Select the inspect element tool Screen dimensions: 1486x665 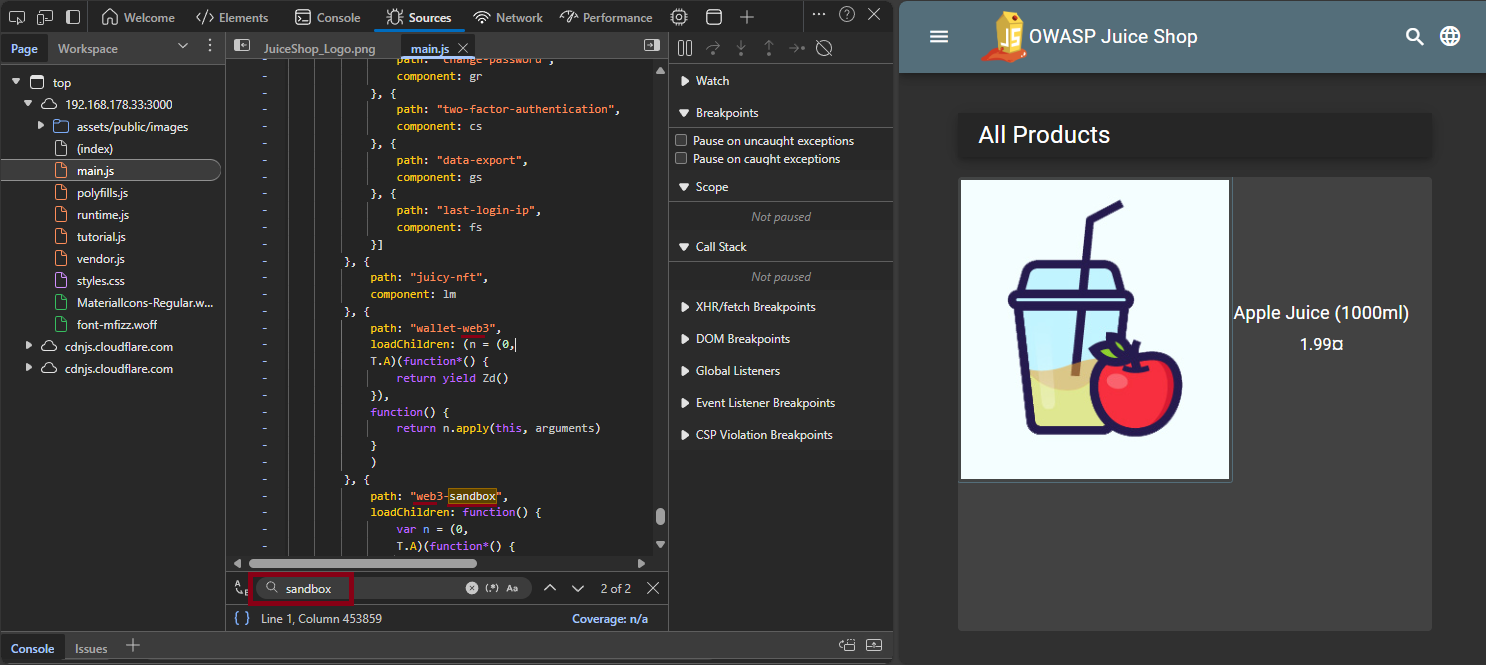tap(16, 16)
